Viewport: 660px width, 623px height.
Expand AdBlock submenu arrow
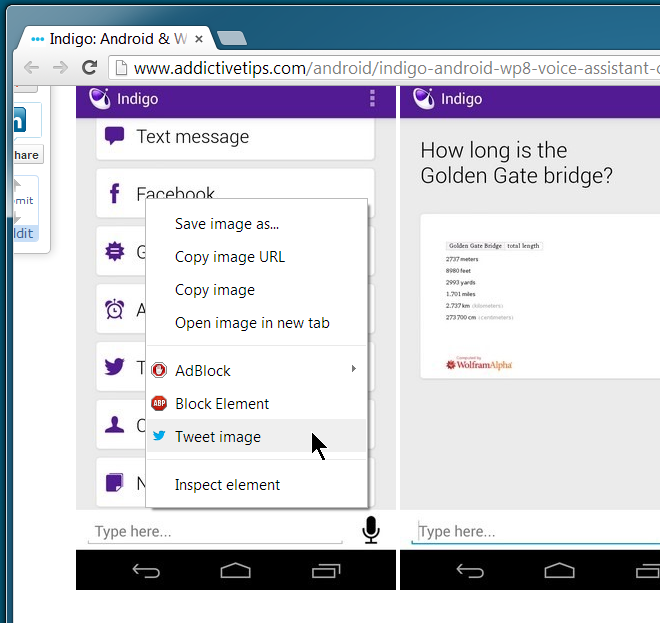(354, 369)
